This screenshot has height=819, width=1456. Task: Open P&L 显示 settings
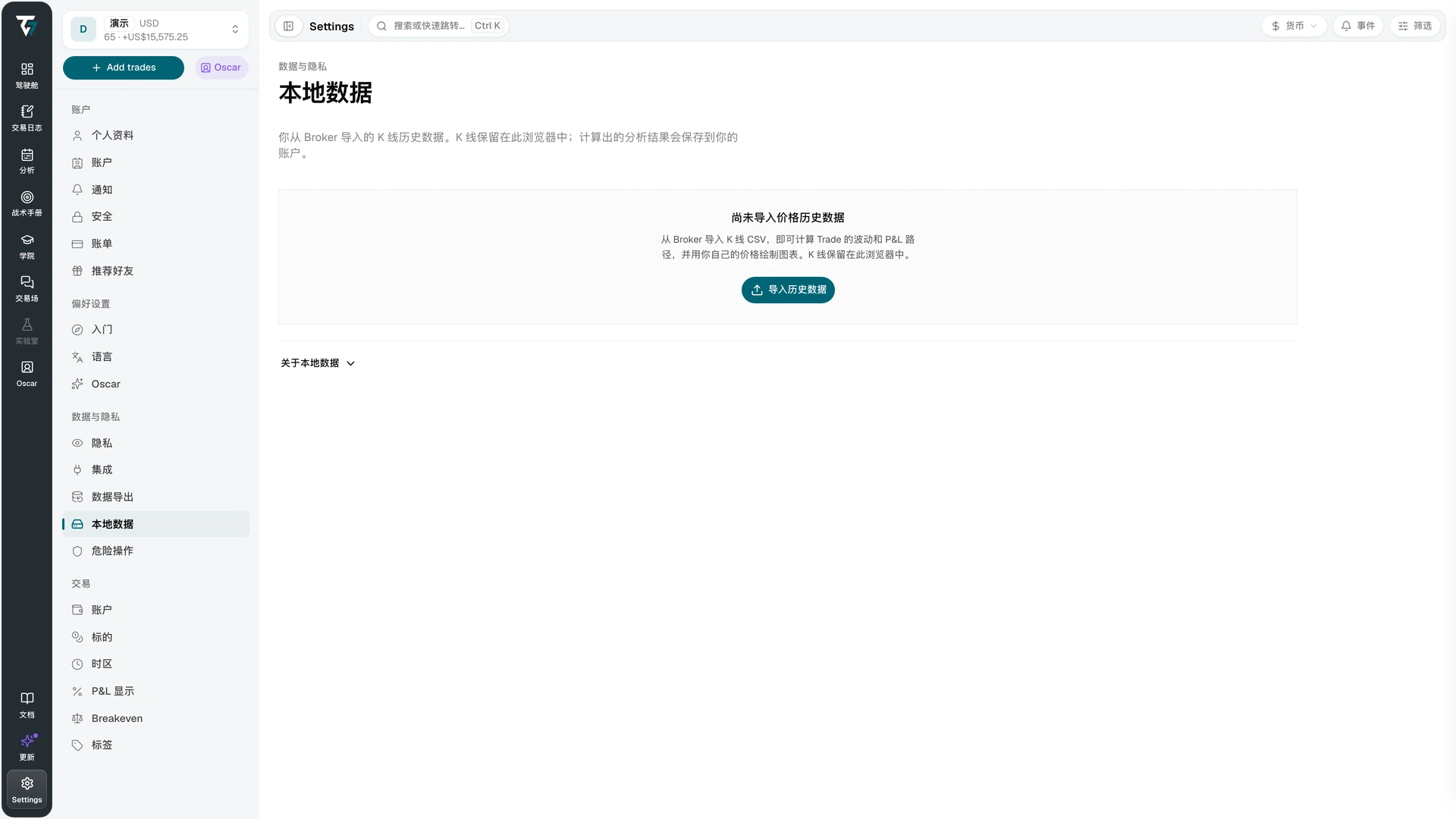tap(155, 692)
